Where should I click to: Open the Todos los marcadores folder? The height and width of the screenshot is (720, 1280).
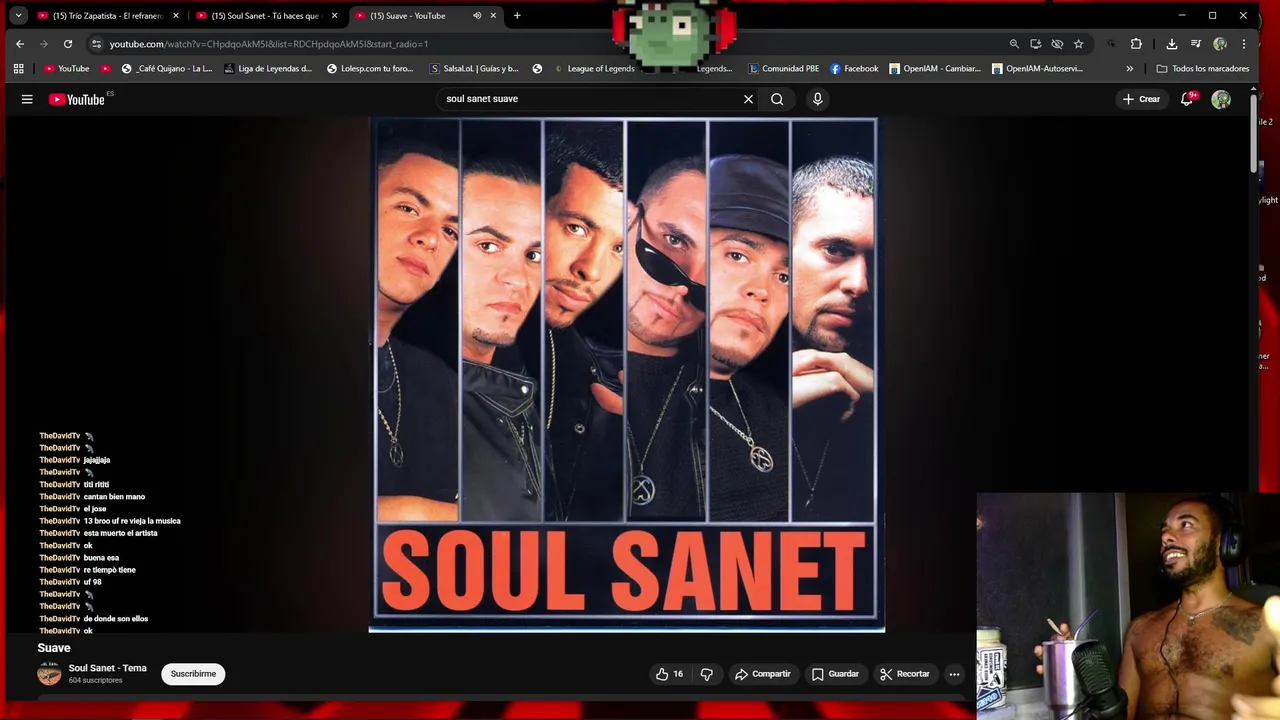click(1203, 69)
